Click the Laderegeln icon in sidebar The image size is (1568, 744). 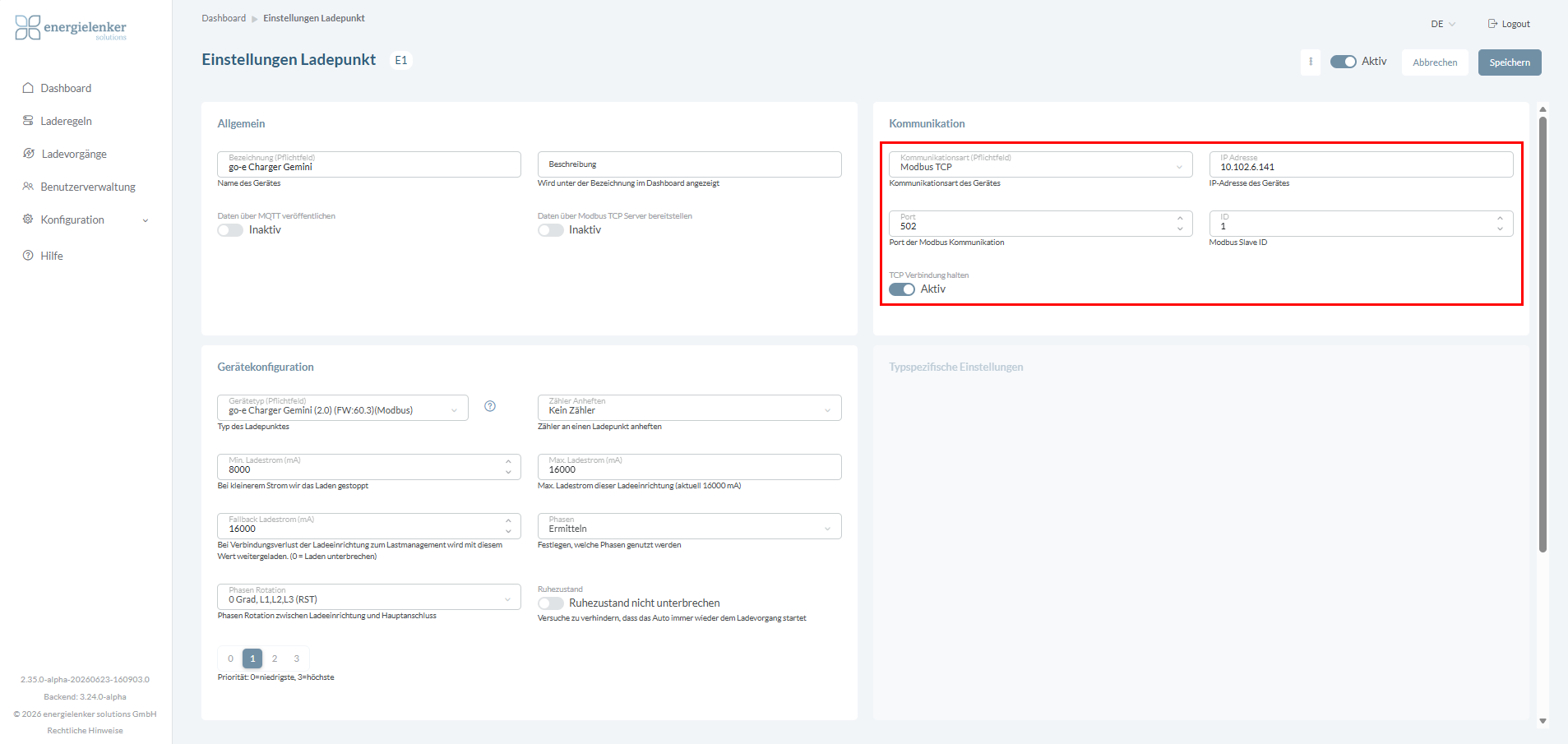coord(28,121)
